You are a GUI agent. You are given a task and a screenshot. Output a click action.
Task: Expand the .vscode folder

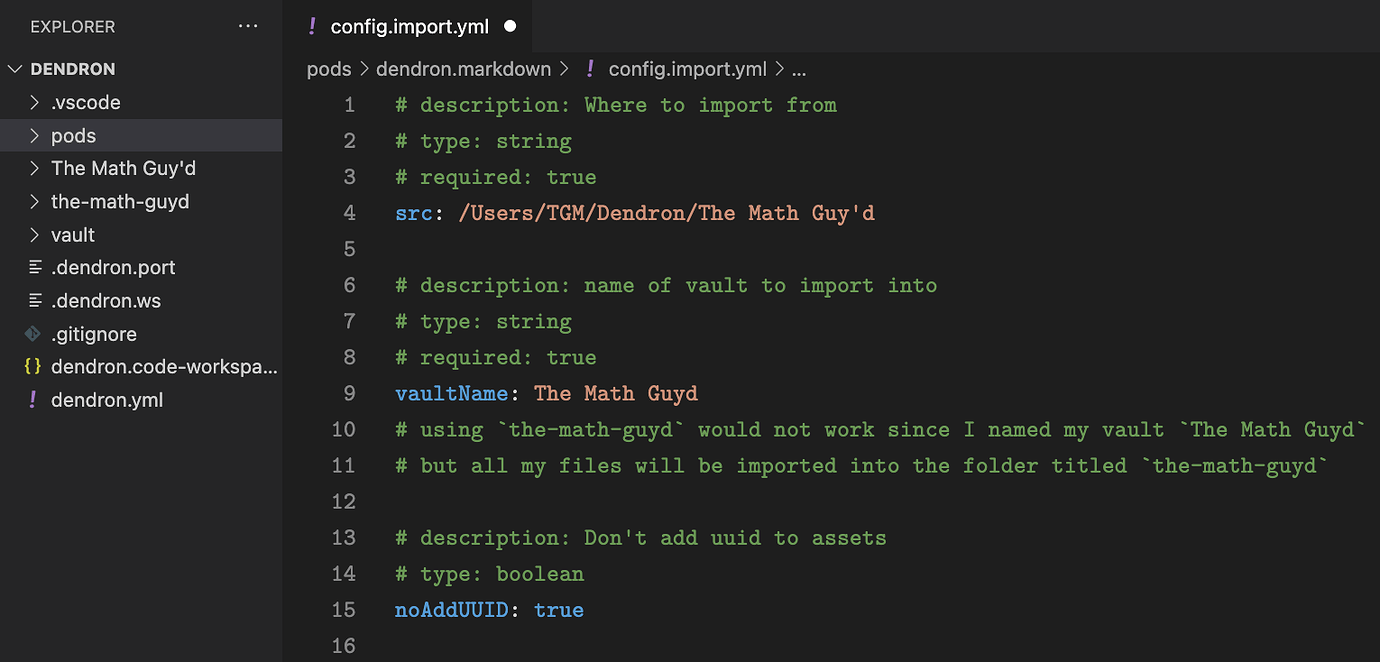[34, 103]
